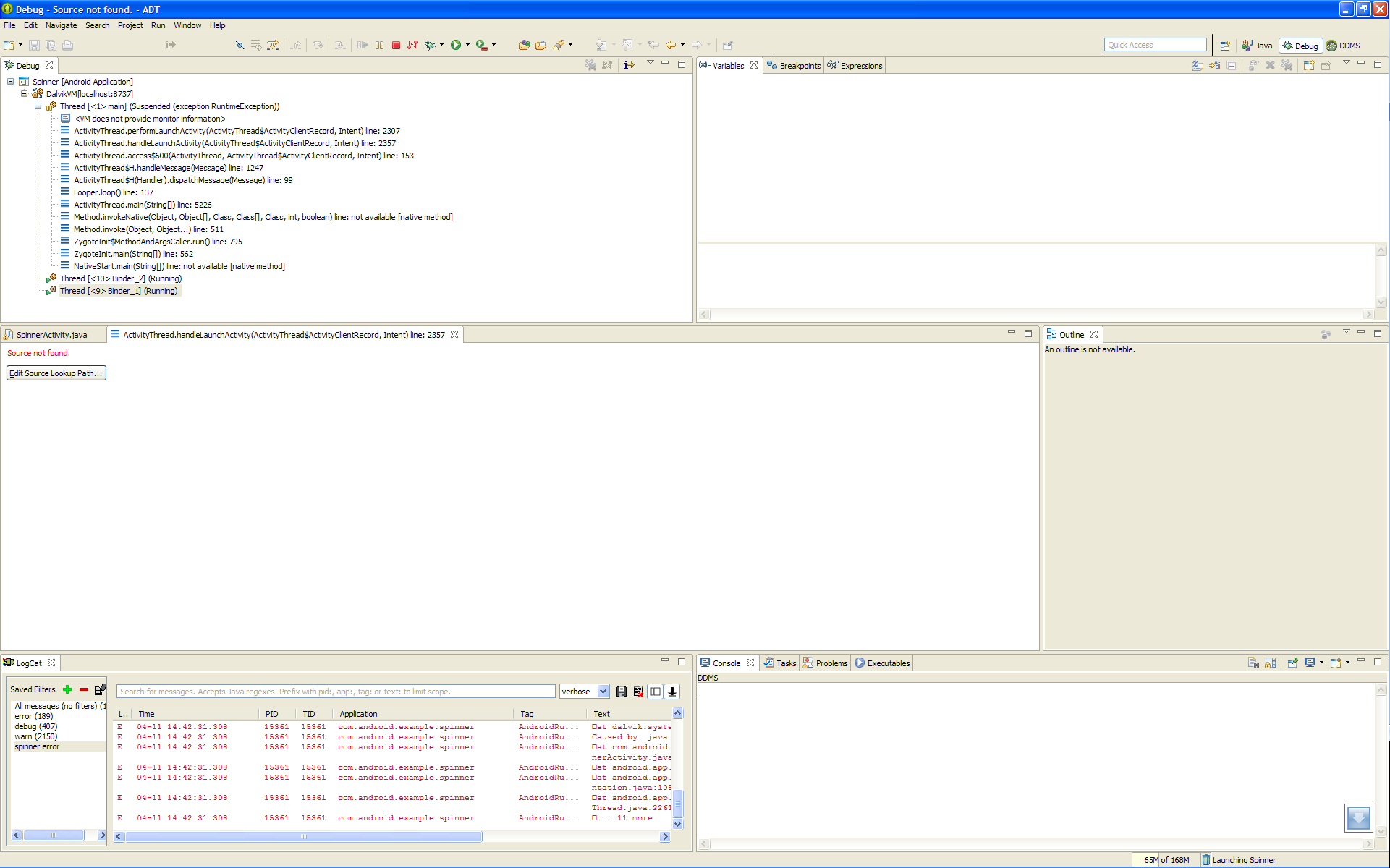The image size is (1390, 868).
Task: Switch to the Problems tab
Action: pos(825,663)
